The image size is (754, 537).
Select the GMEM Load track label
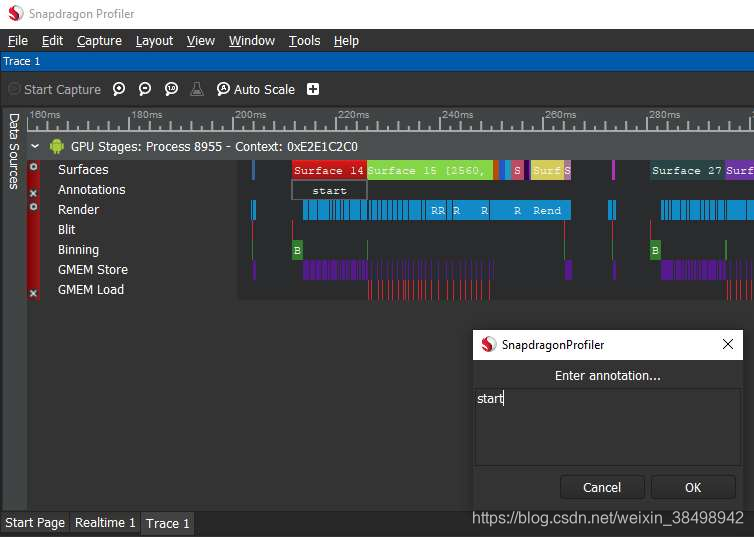click(91, 289)
